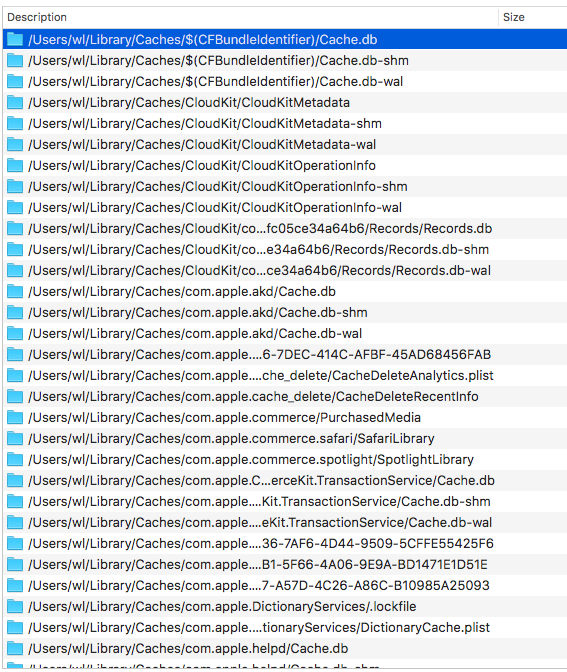This screenshot has width=567, height=672.
Task: Select the fc05ce34a64b6/Records/Records.db path
Action: [260, 229]
